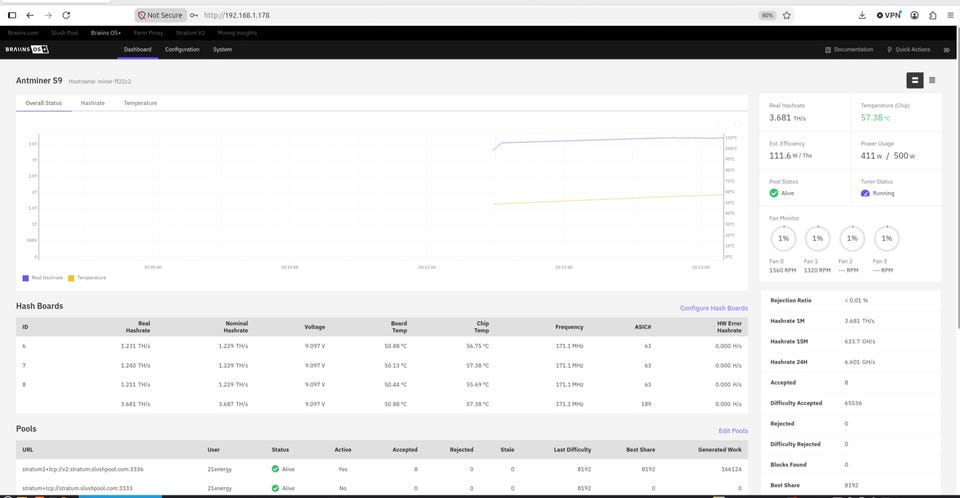The image size is (960, 498).
Task: Click the green Alive Pool Status icon
Action: click(x=774, y=193)
